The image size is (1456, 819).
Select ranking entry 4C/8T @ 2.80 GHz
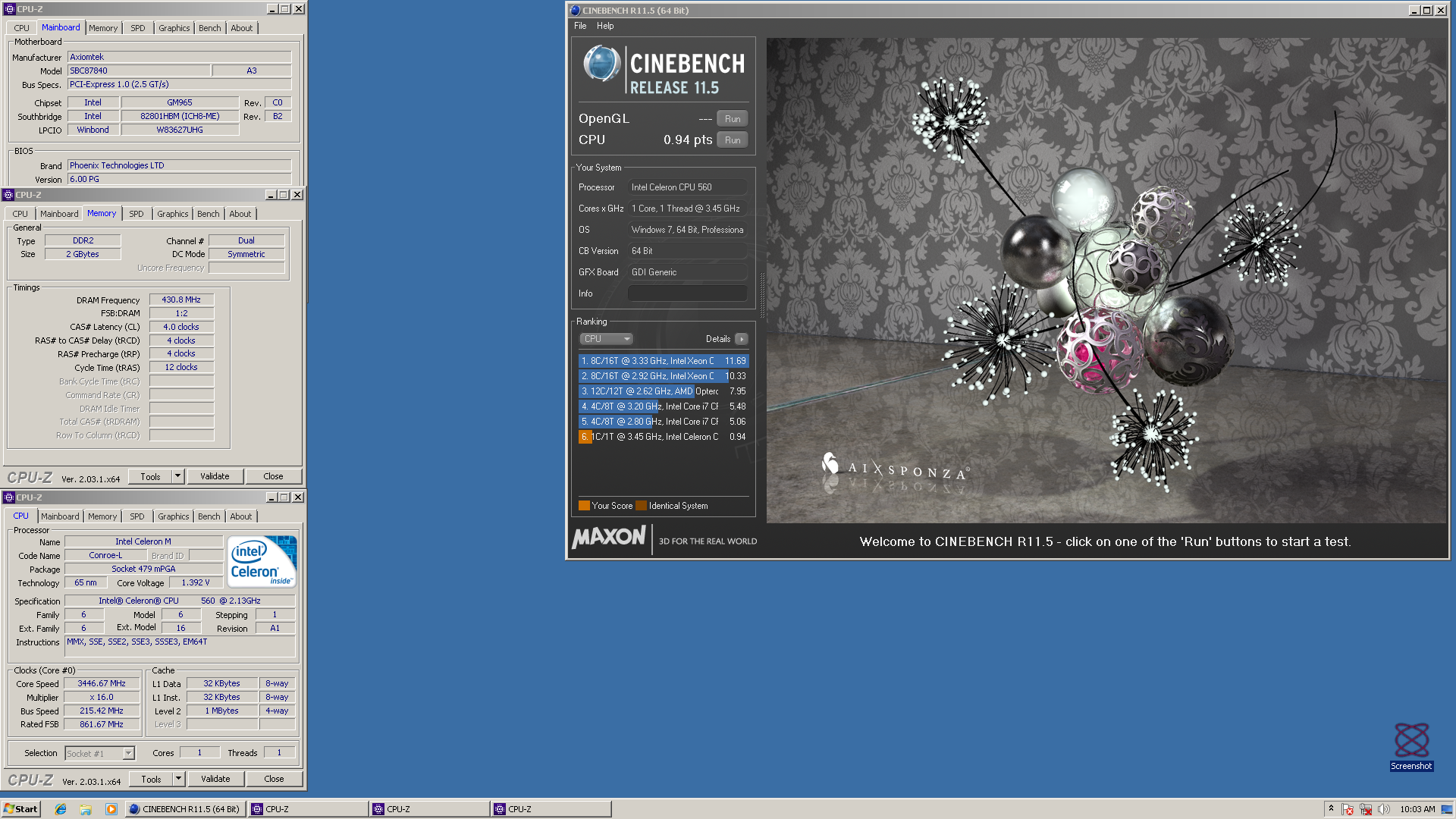(664, 422)
